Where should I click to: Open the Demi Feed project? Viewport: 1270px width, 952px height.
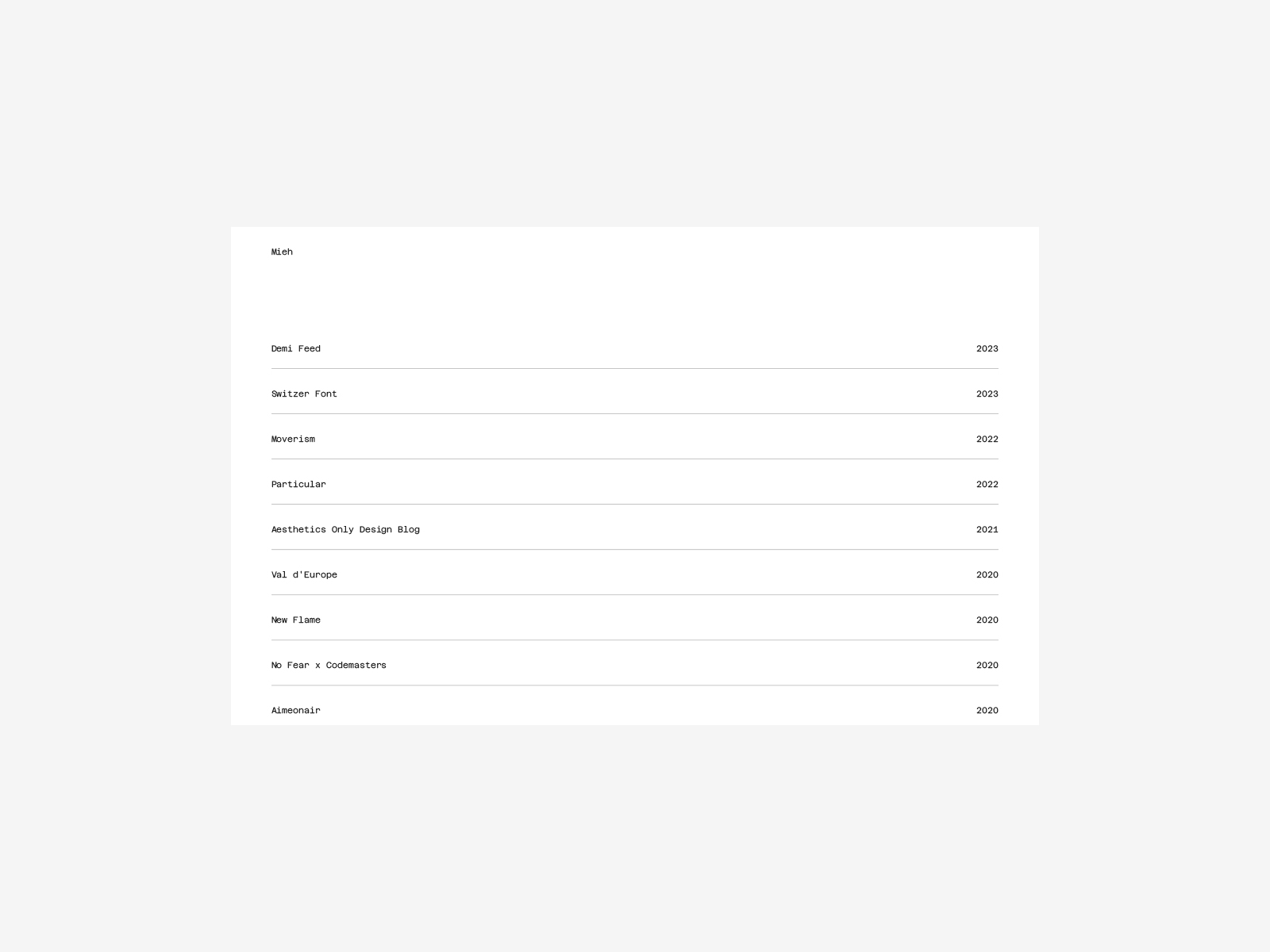pyautogui.click(x=296, y=349)
